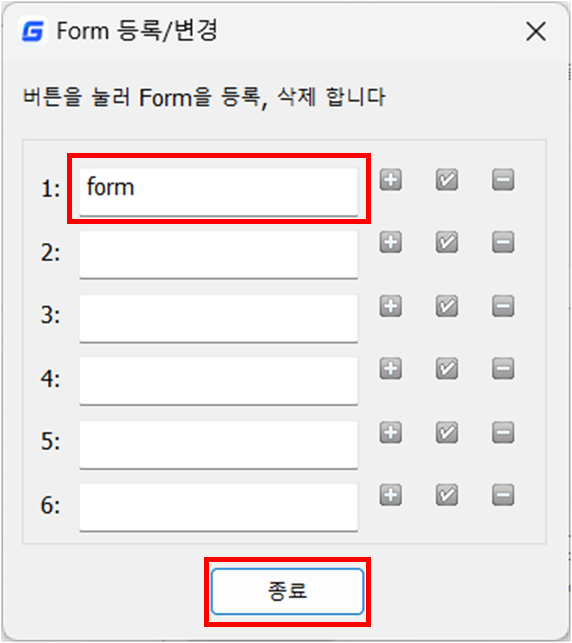
Task: Click the checkmark icon for form slot 1
Action: click(447, 180)
